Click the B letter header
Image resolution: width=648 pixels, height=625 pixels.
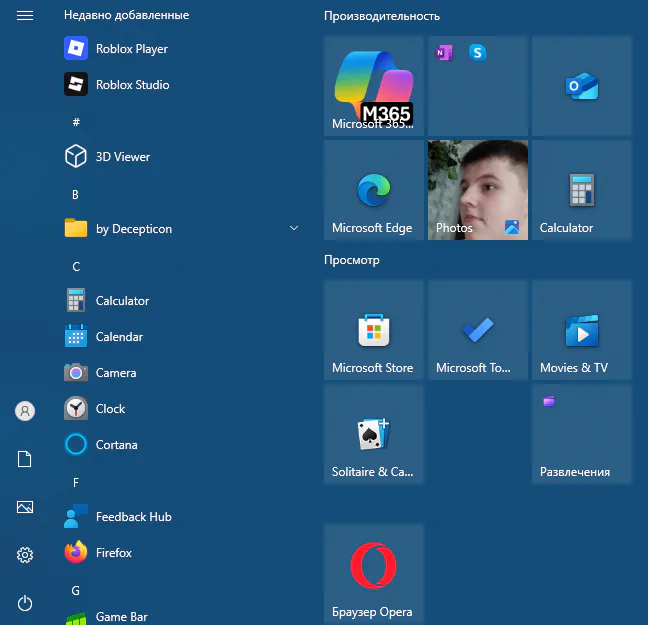click(75, 194)
